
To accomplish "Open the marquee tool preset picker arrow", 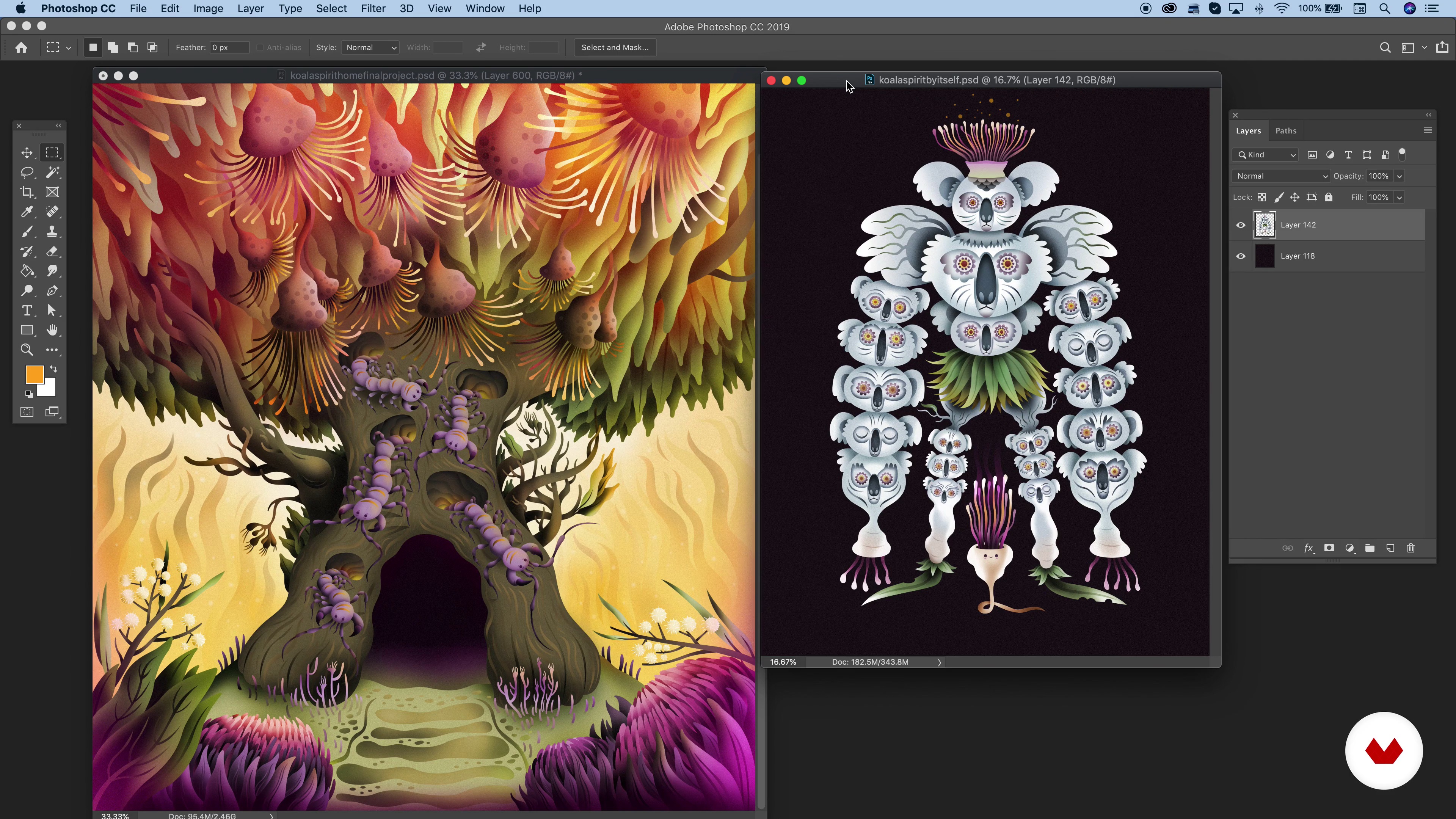I will (x=68, y=48).
